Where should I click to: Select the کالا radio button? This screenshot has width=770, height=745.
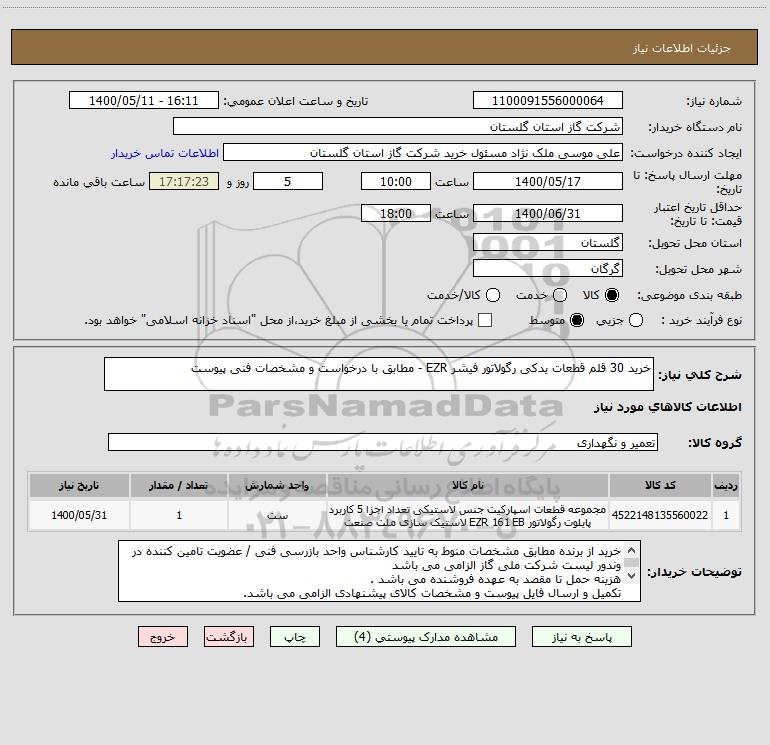(x=612, y=295)
